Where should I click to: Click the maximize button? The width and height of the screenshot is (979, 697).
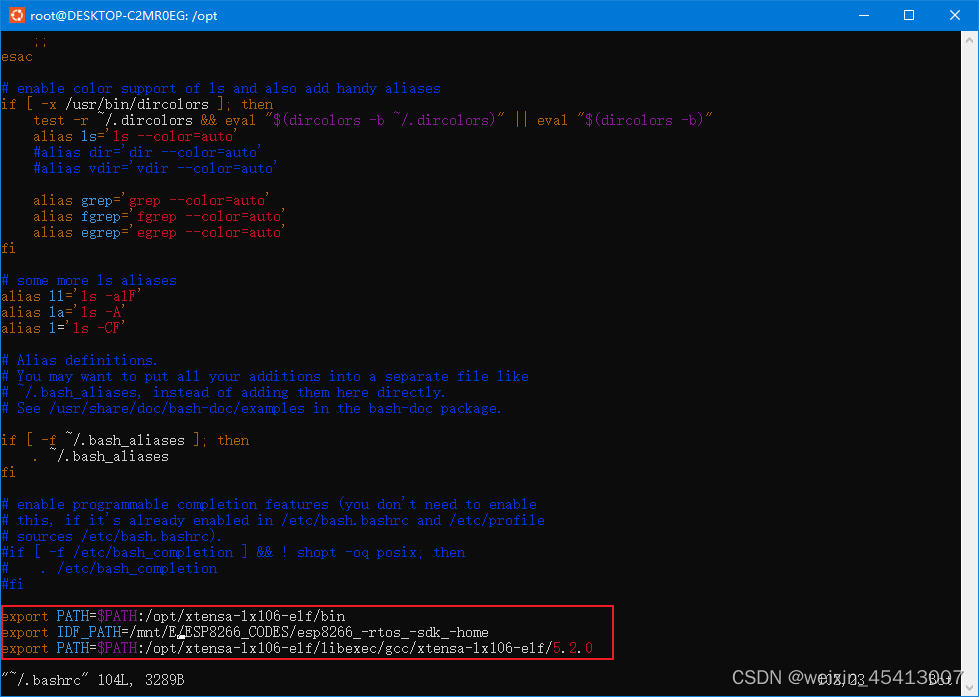click(908, 15)
